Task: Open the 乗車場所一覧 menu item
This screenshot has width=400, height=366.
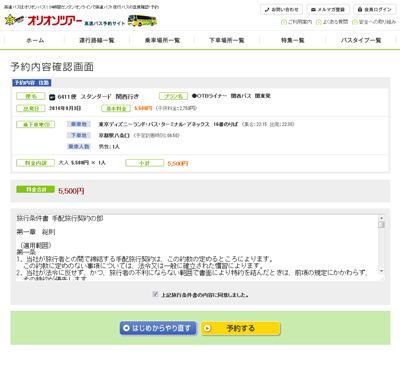Action: click(162, 40)
